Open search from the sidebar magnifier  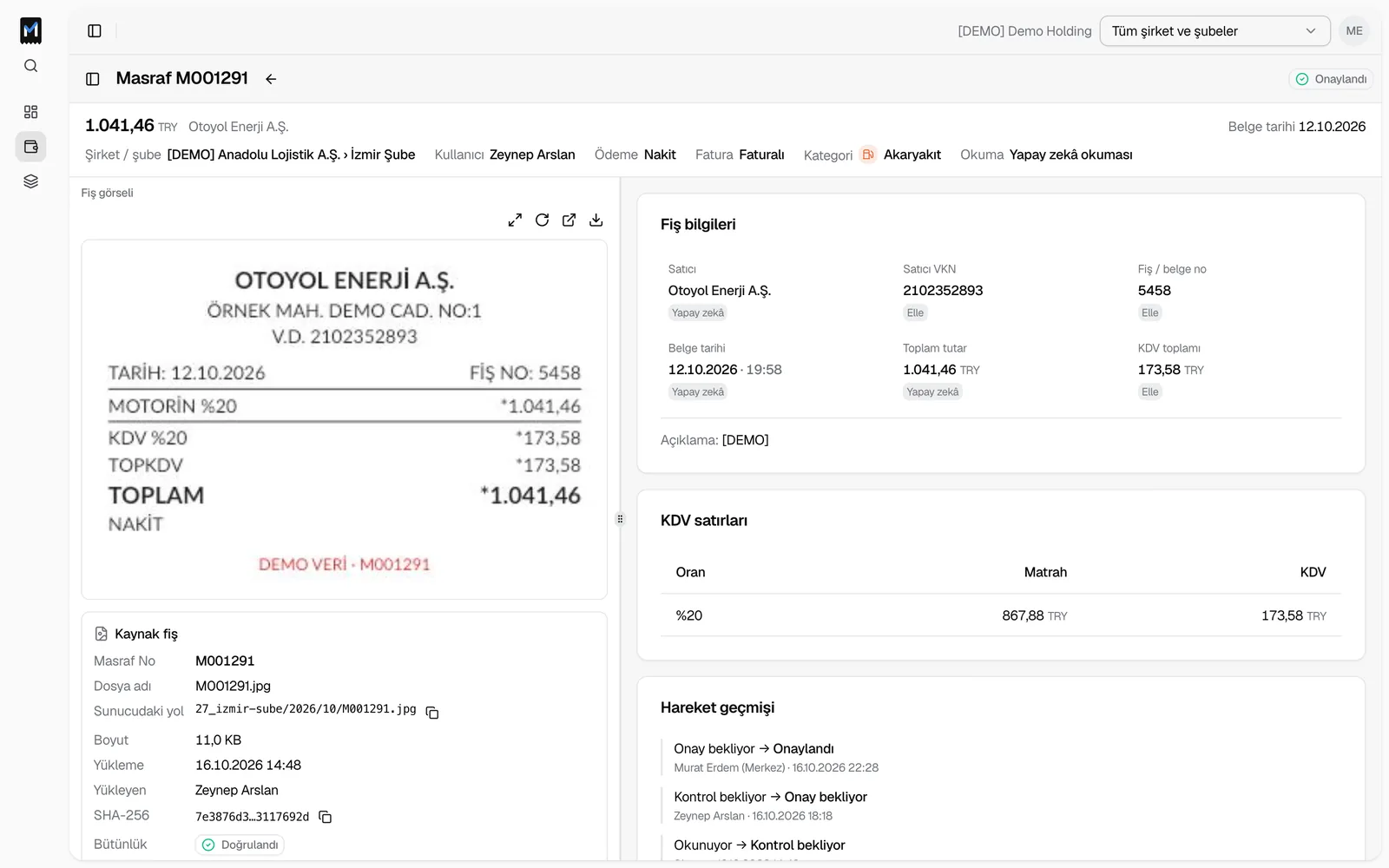[31, 66]
